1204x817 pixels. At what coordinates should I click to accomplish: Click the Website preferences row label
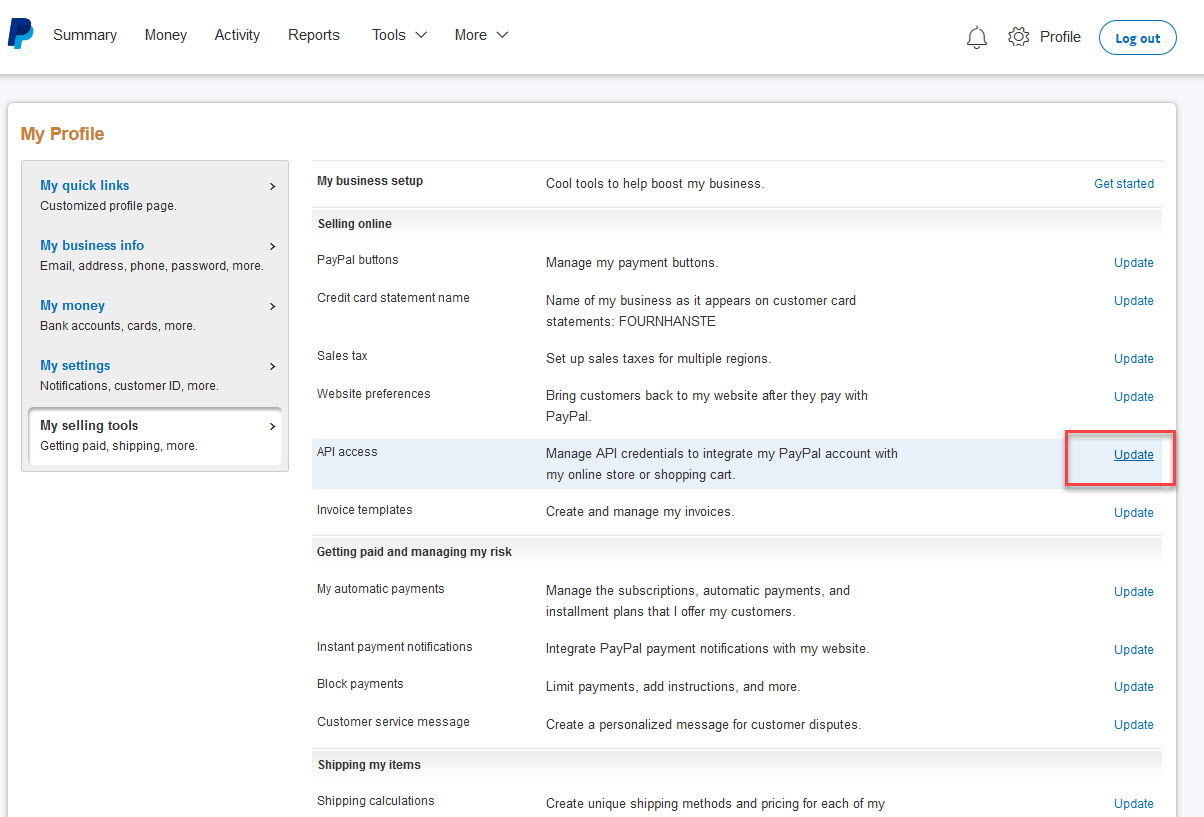click(x=374, y=394)
